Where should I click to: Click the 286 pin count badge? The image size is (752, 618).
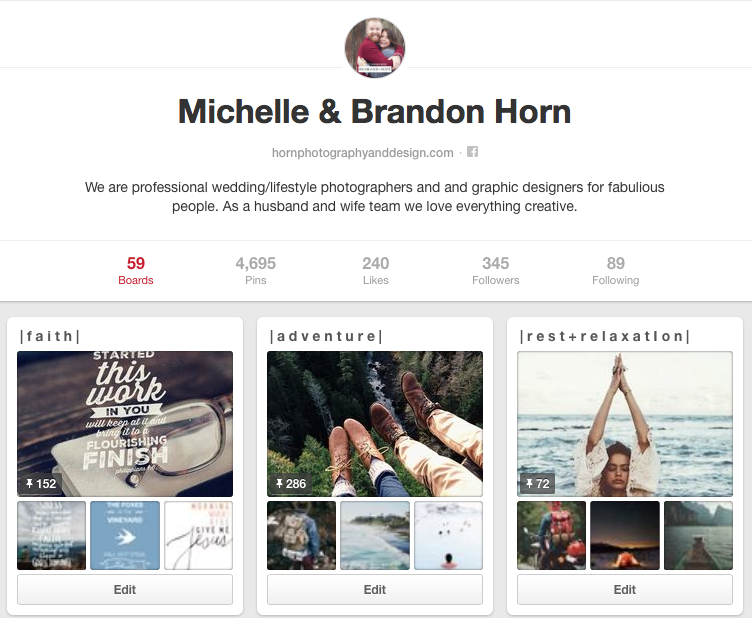tap(292, 484)
